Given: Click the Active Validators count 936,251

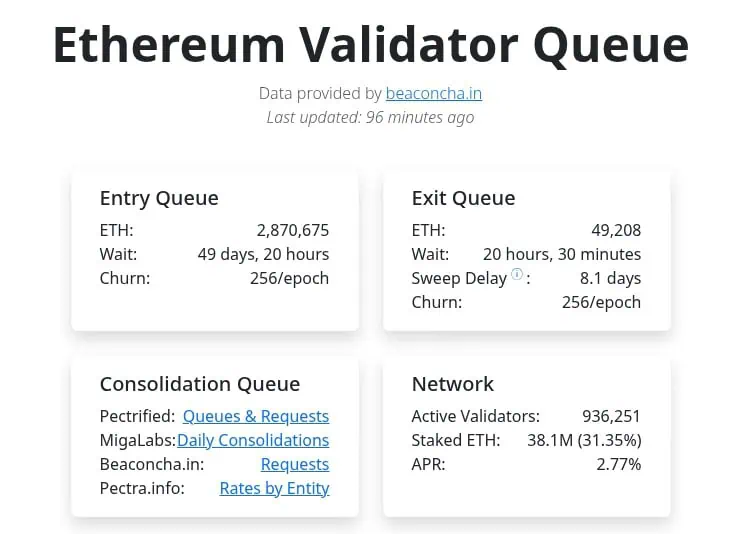Looking at the screenshot, I should point(611,416).
